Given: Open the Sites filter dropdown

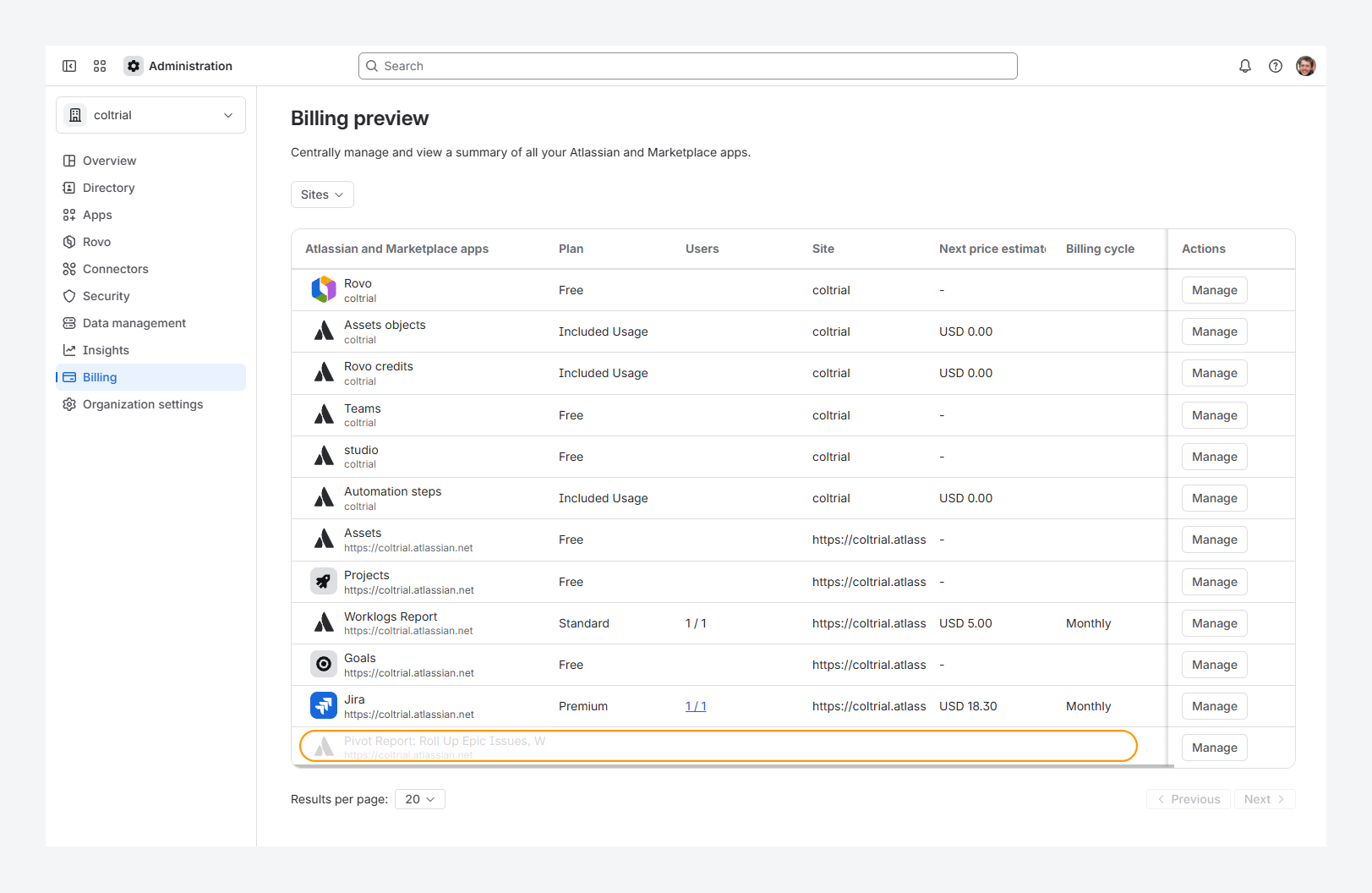Looking at the screenshot, I should point(322,194).
